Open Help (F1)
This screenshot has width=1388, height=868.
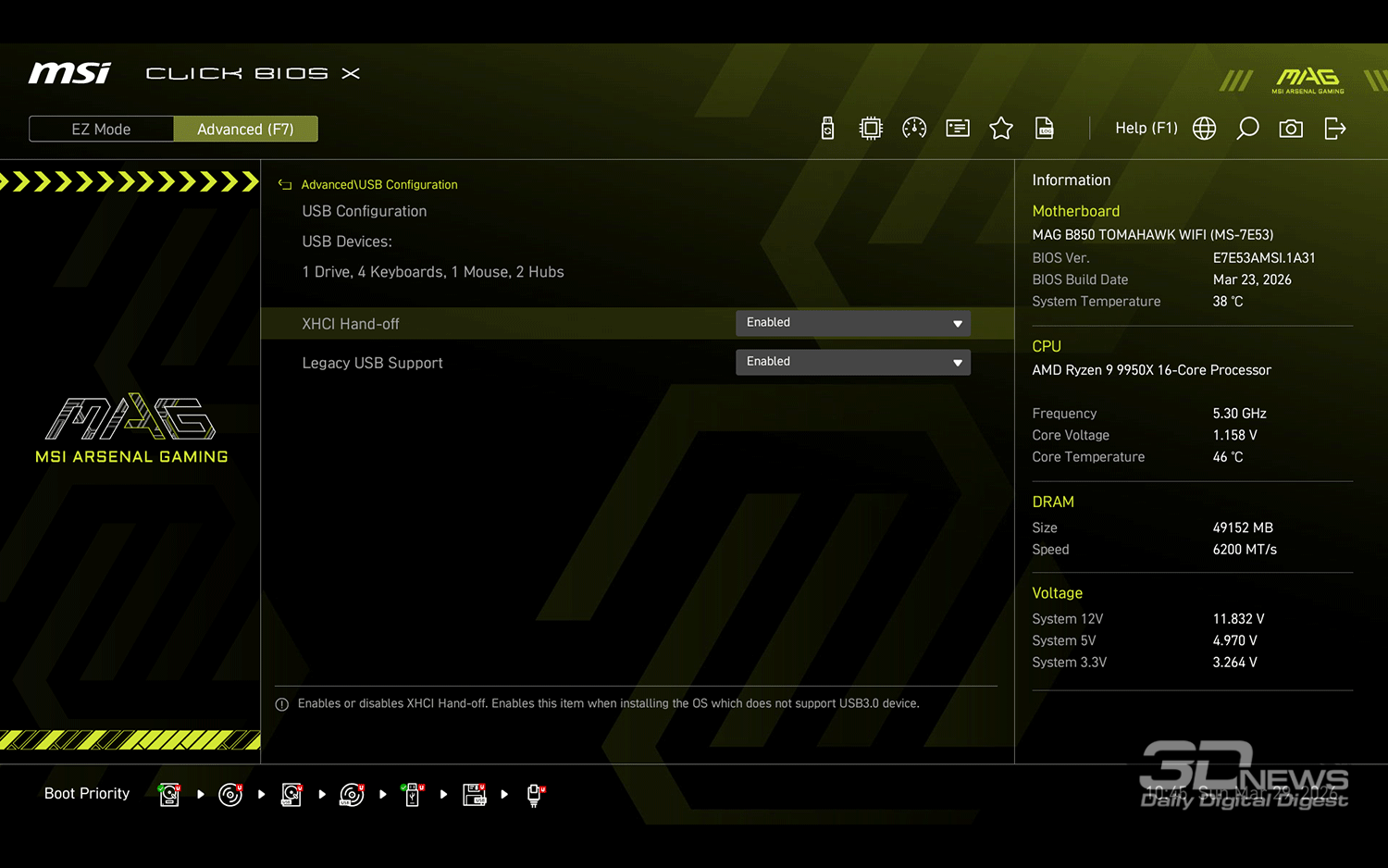[1146, 129]
